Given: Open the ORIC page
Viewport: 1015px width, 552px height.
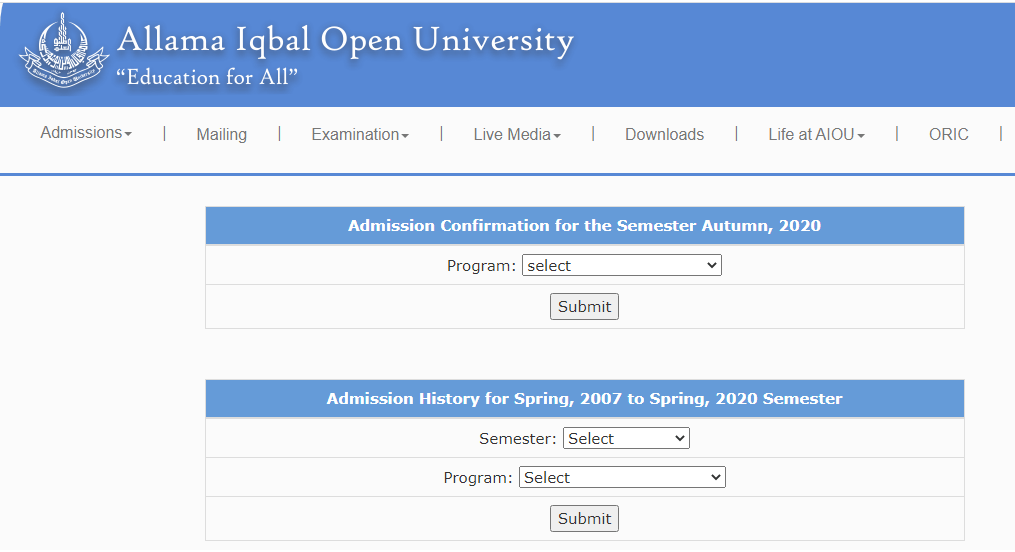Looking at the screenshot, I should [948, 135].
